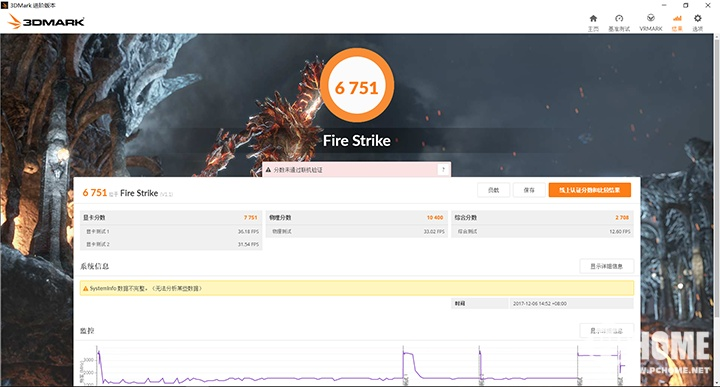This screenshot has width=720, height=387.
Task: Click the first peak on monitoring graph
Action: click(99, 353)
